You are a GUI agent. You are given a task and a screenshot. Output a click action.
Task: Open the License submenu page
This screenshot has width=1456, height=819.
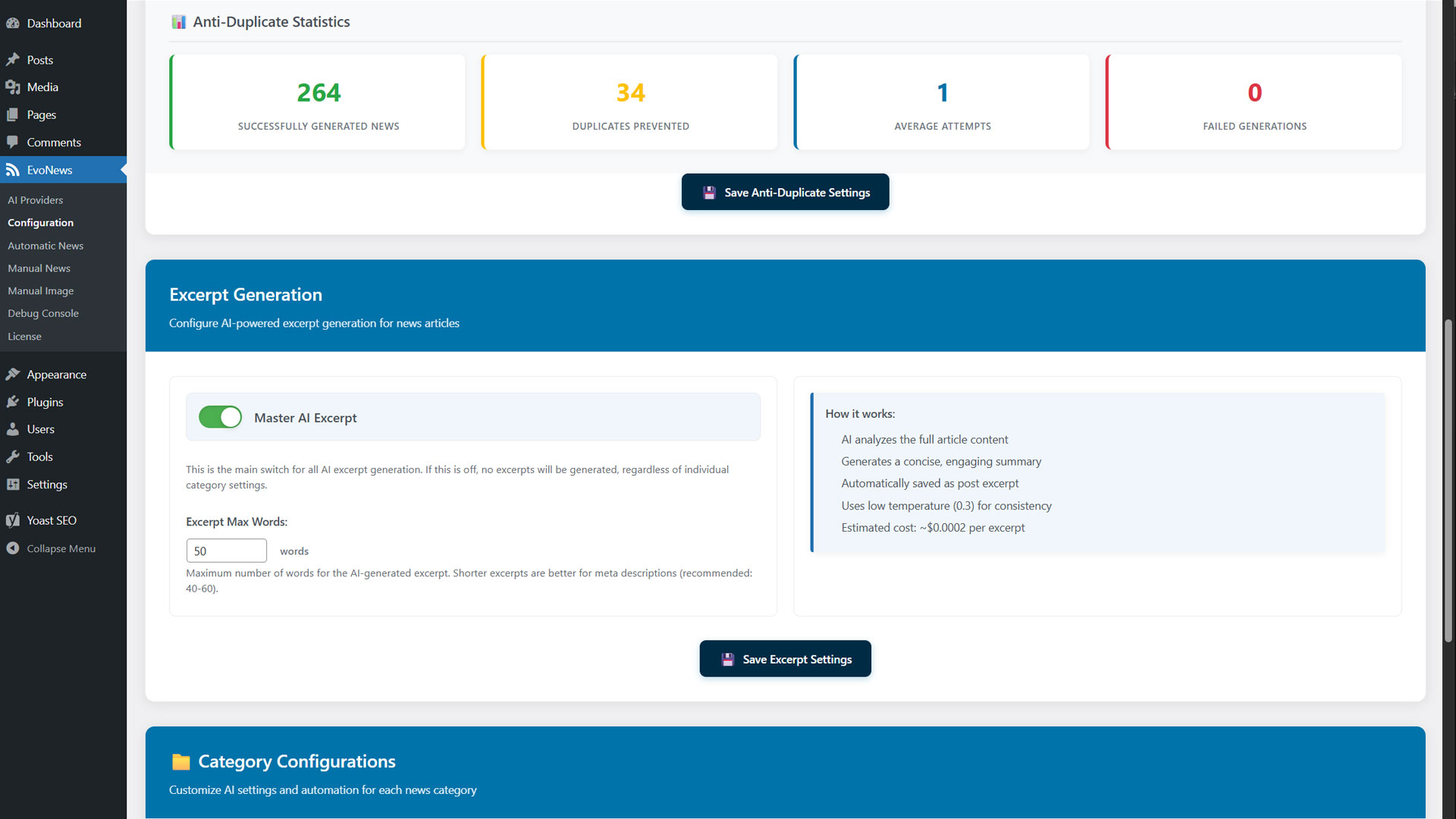(x=25, y=337)
